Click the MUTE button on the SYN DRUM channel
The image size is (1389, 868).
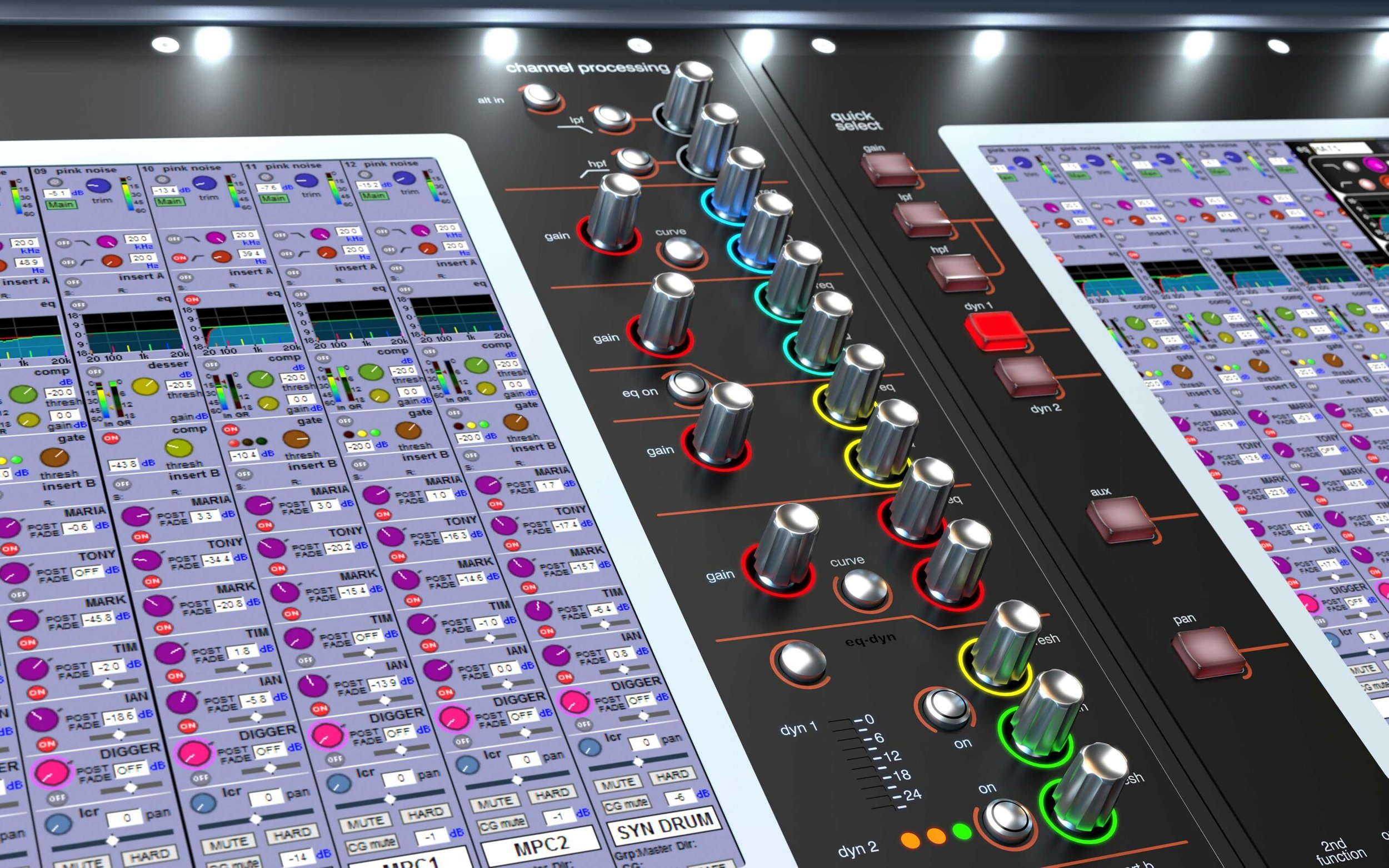(619, 784)
